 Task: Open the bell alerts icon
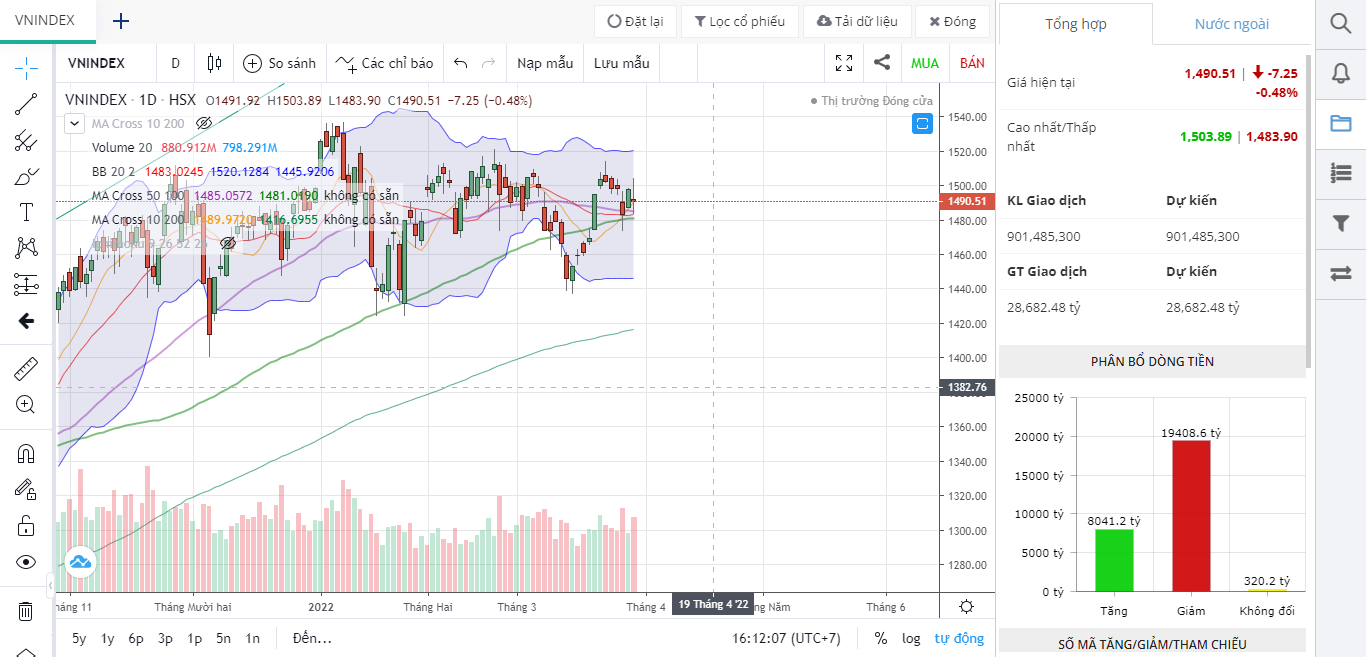click(x=1340, y=73)
